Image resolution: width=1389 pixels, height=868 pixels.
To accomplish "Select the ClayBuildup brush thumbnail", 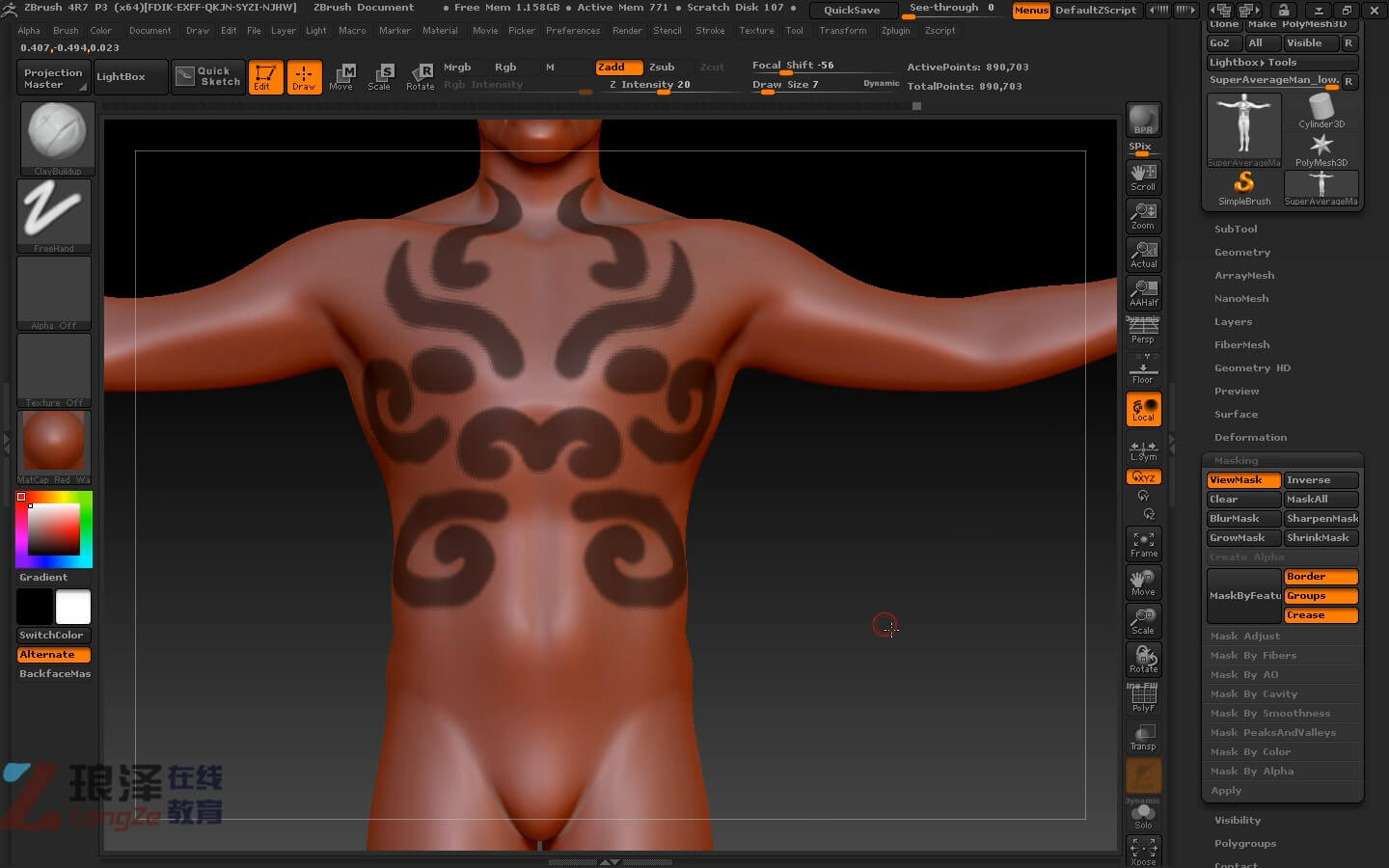I will pyautogui.click(x=56, y=136).
